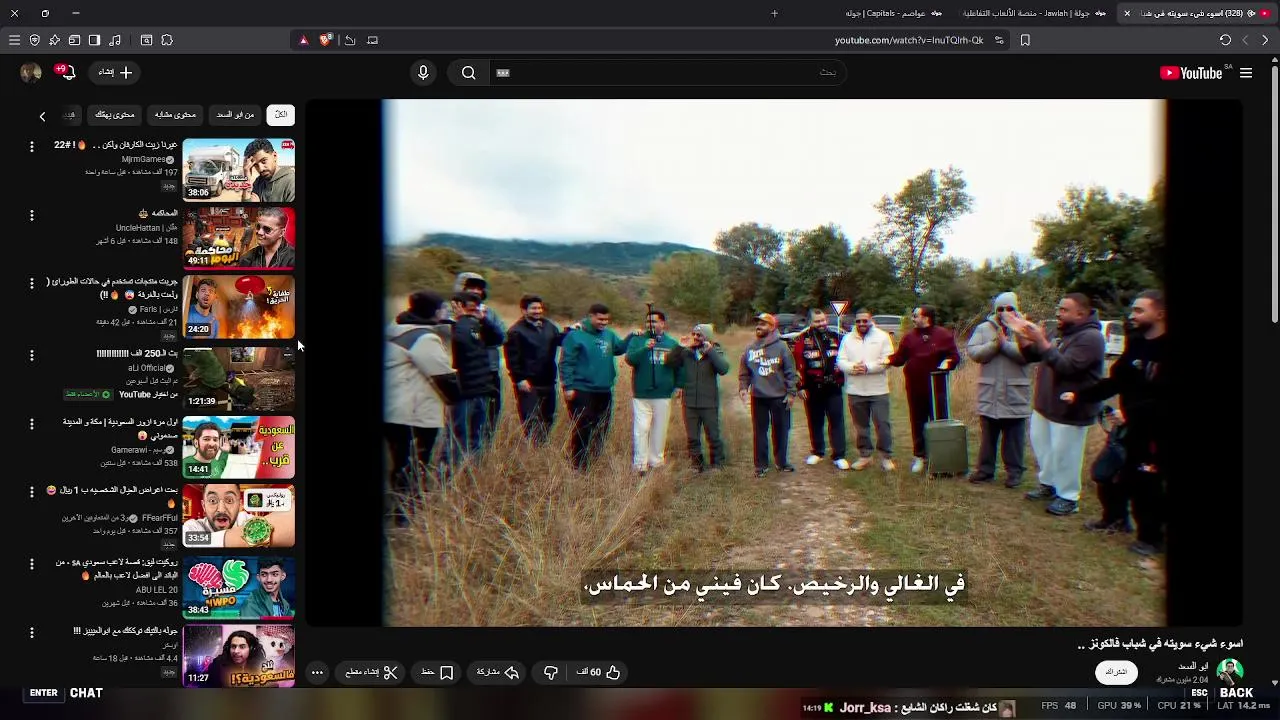The height and width of the screenshot is (720, 1280).
Task: Open the site settings tune icon
Action: (999, 40)
